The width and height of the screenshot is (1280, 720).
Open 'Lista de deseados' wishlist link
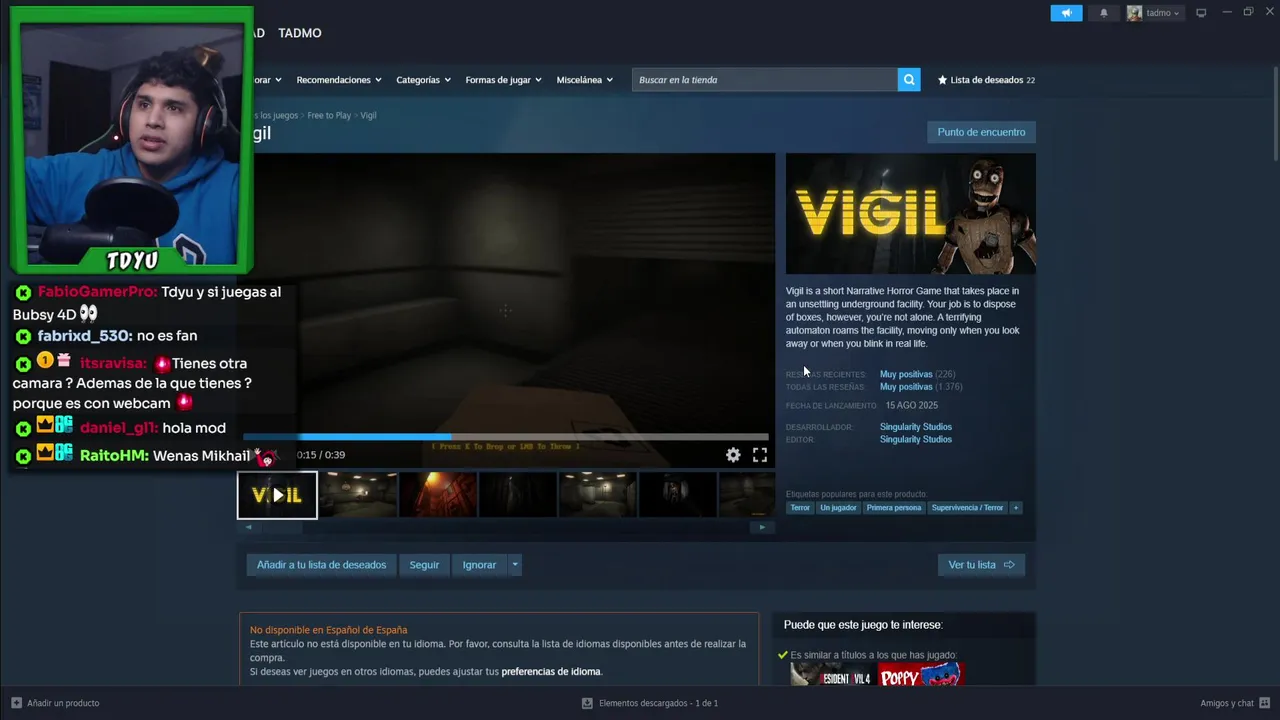[986, 80]
